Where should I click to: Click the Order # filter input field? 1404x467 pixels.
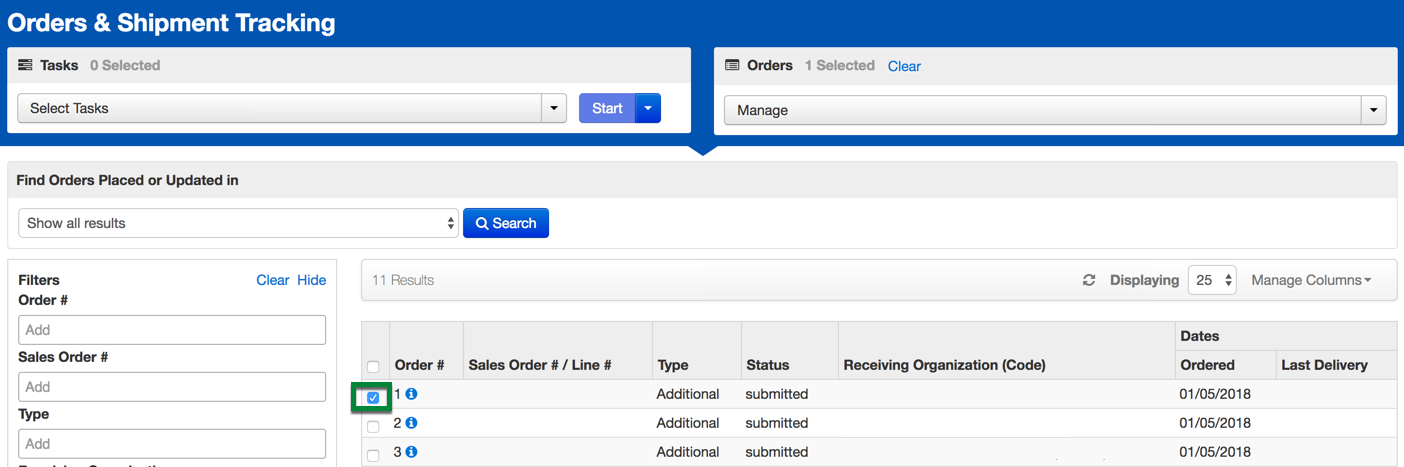point(172,330)
